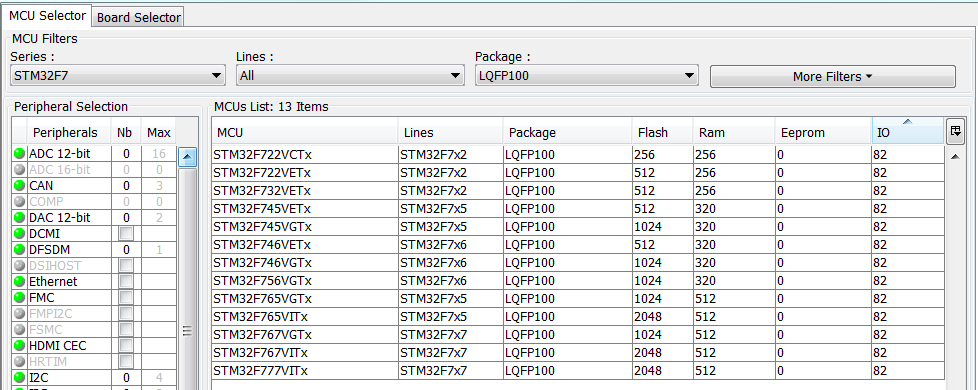This screenshot has width=978, height=390.
Task: Check the FMC peripheral checkbox
Action: coord(126,298)
